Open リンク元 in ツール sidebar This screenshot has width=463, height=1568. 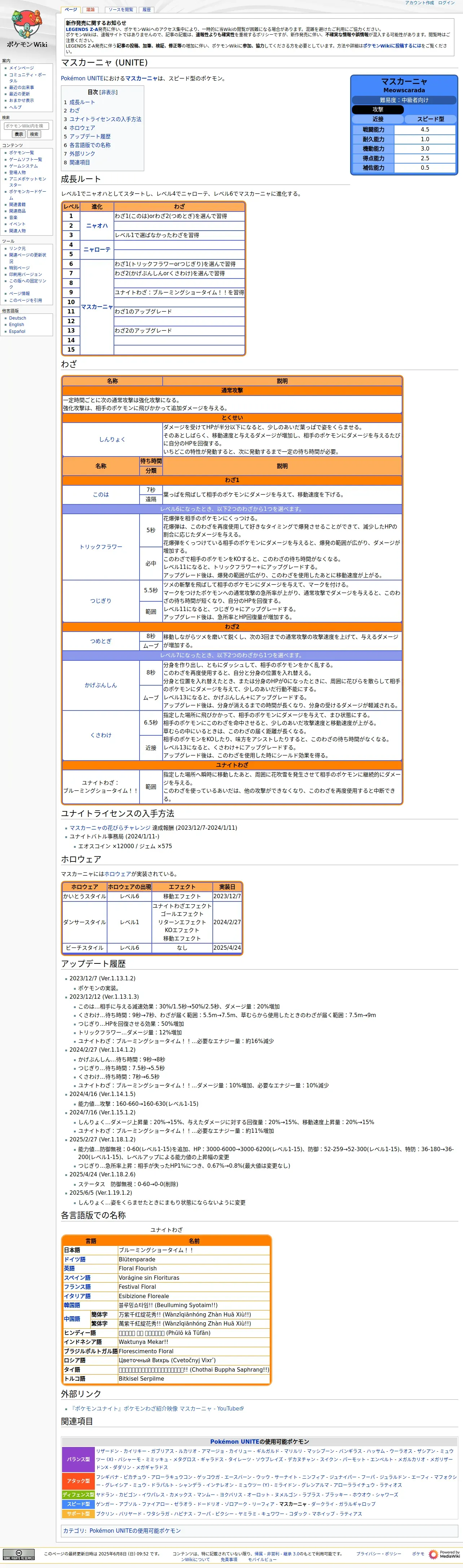click(17, 248)
